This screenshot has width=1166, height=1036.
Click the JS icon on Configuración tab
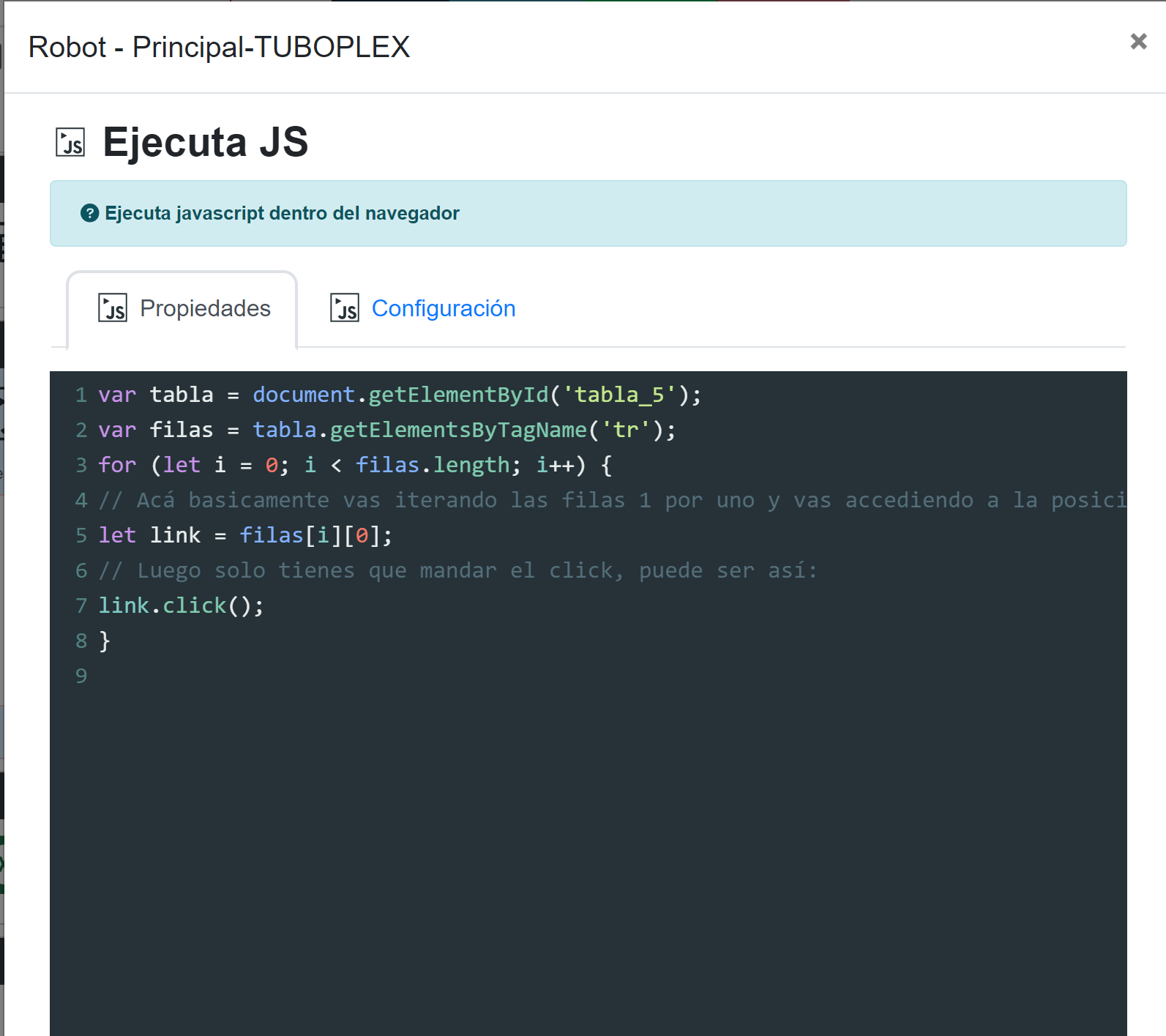click(x=344, y=308)
